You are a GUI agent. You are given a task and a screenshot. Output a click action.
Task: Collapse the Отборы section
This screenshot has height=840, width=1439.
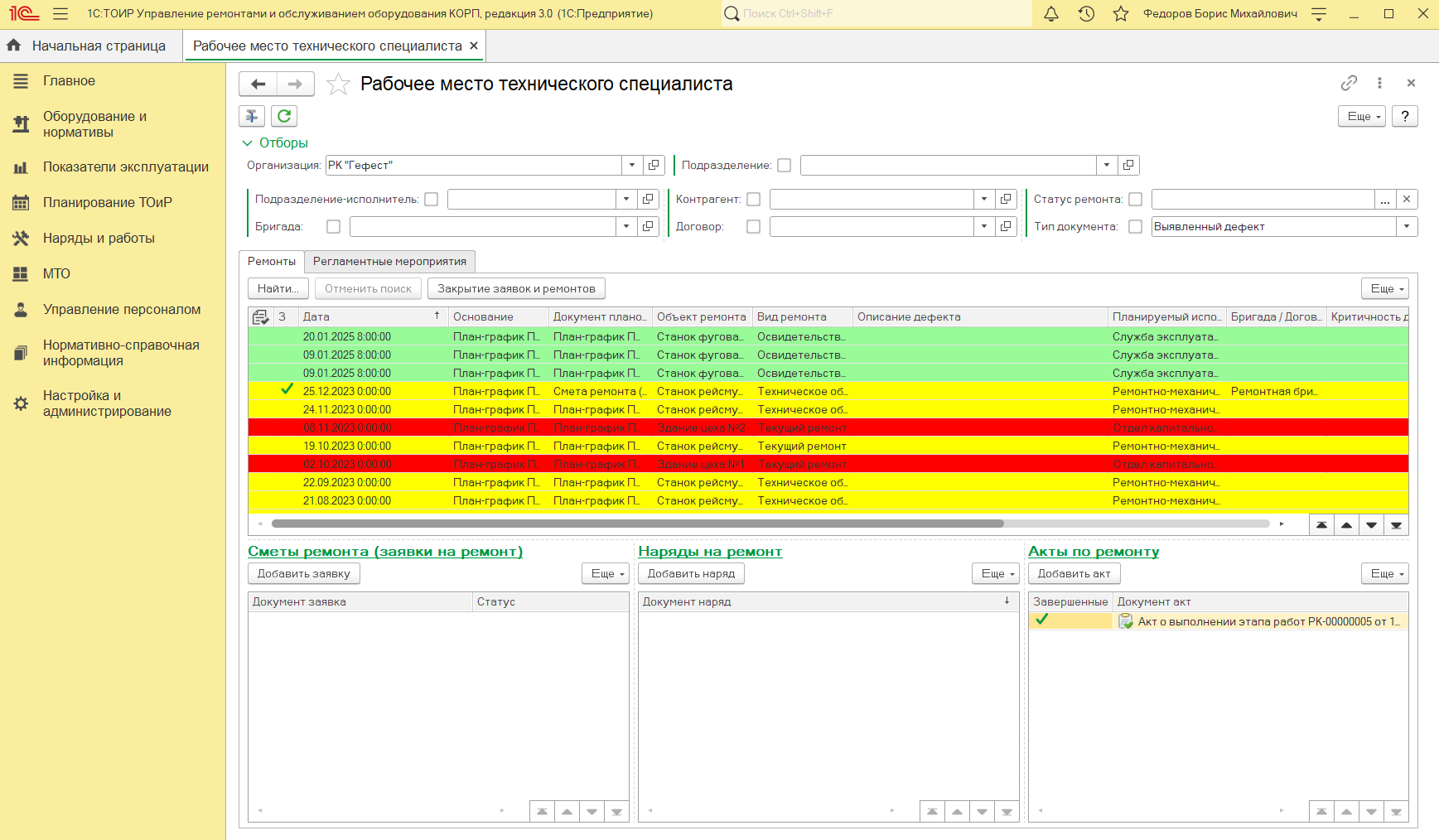[x=247, y=143]
